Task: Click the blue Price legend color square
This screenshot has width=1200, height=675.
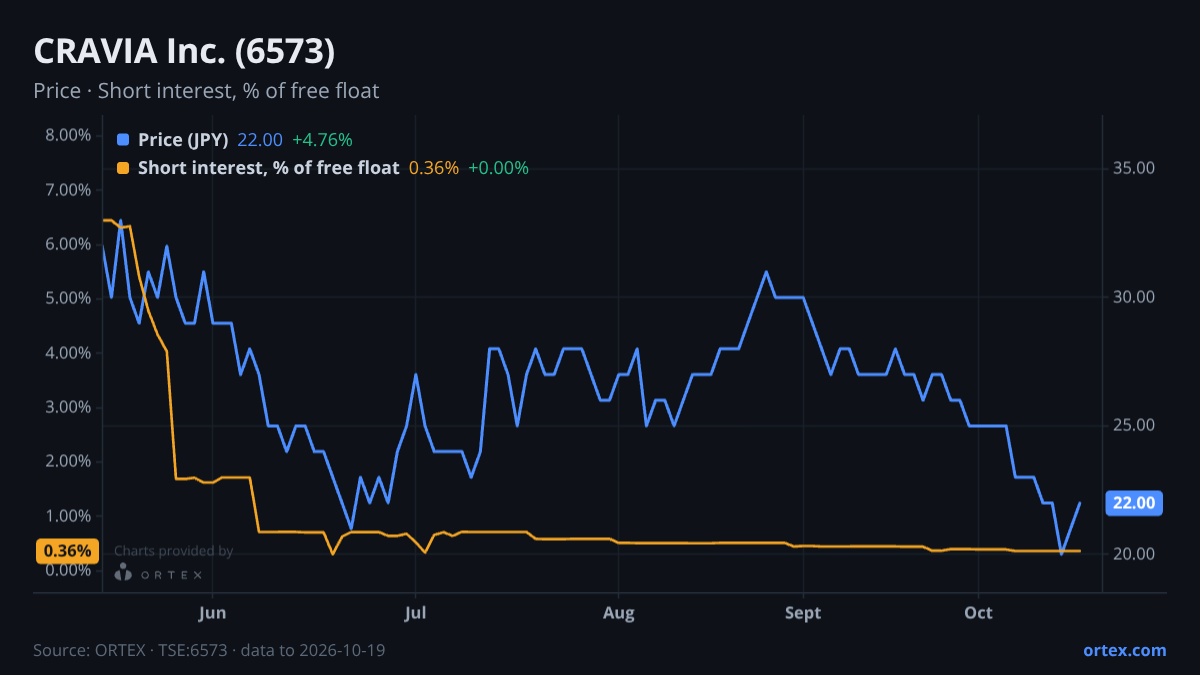Action: 123,140
